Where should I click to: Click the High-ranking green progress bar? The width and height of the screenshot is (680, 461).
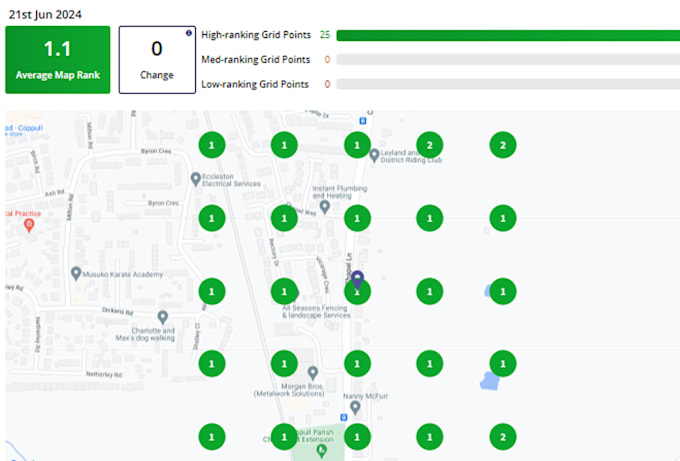point(508,36)
